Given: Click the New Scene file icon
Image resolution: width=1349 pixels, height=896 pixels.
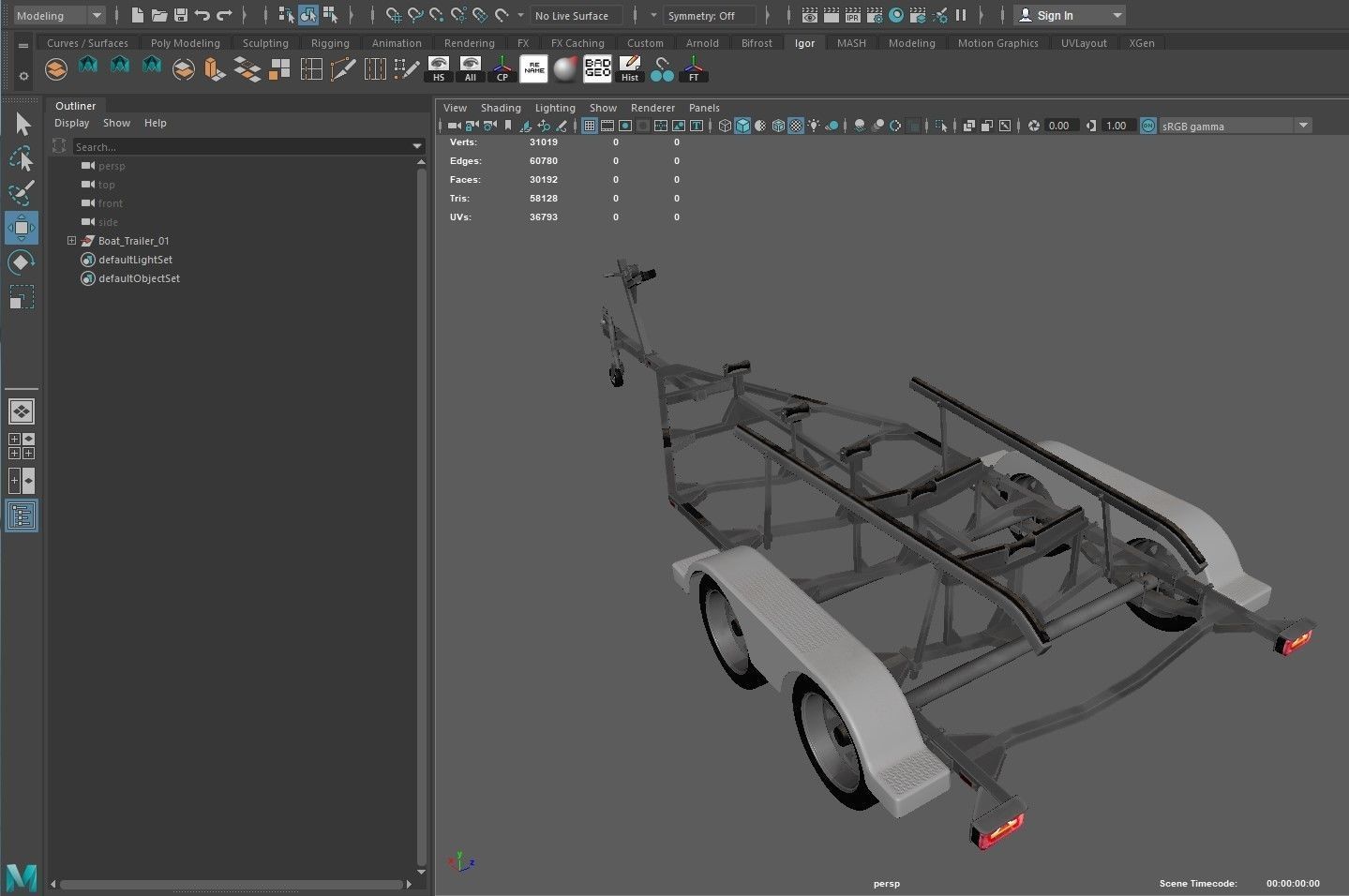Looking at the screenshot, I should coord(138,15).
